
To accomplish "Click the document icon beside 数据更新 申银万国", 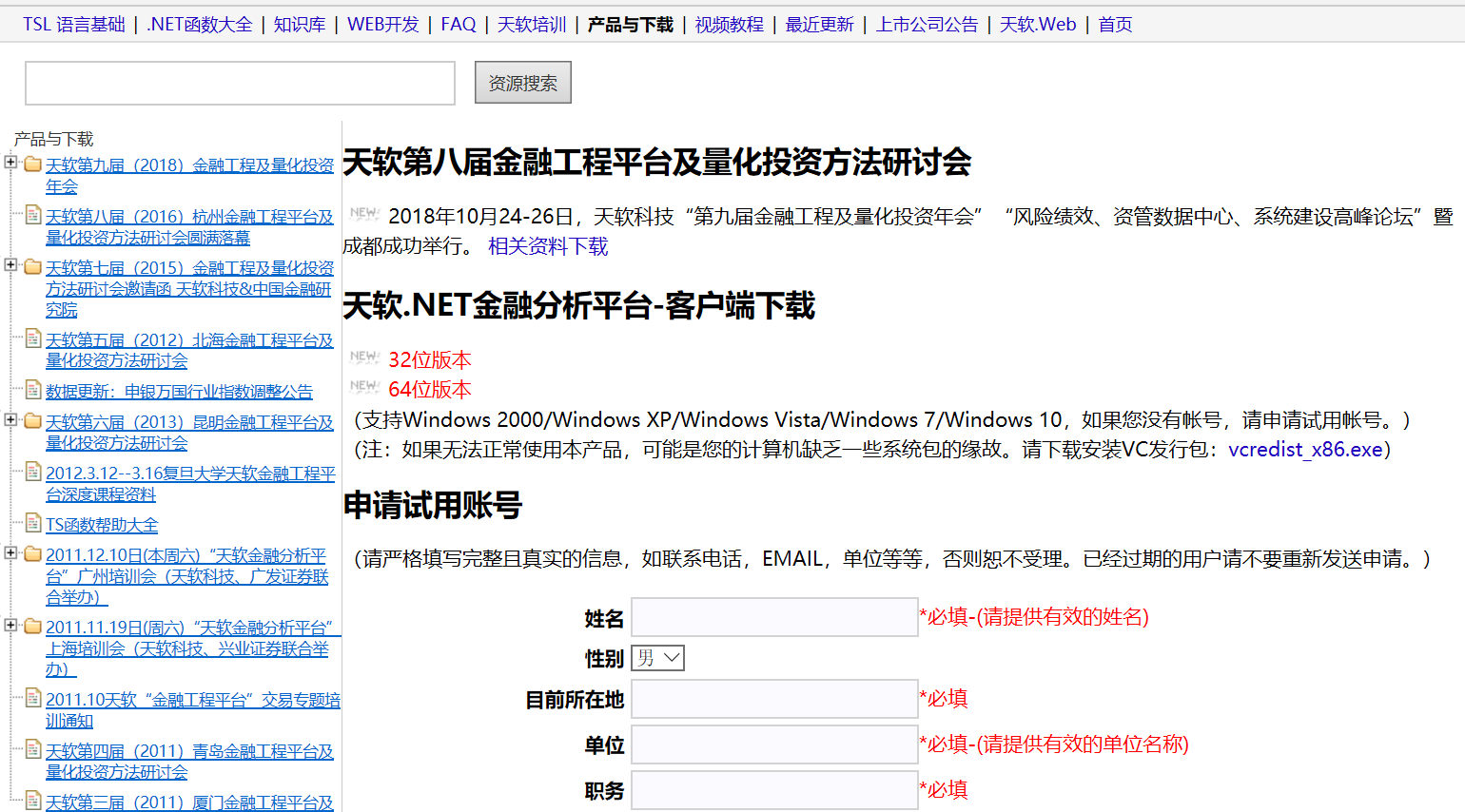I will (33, 390).
